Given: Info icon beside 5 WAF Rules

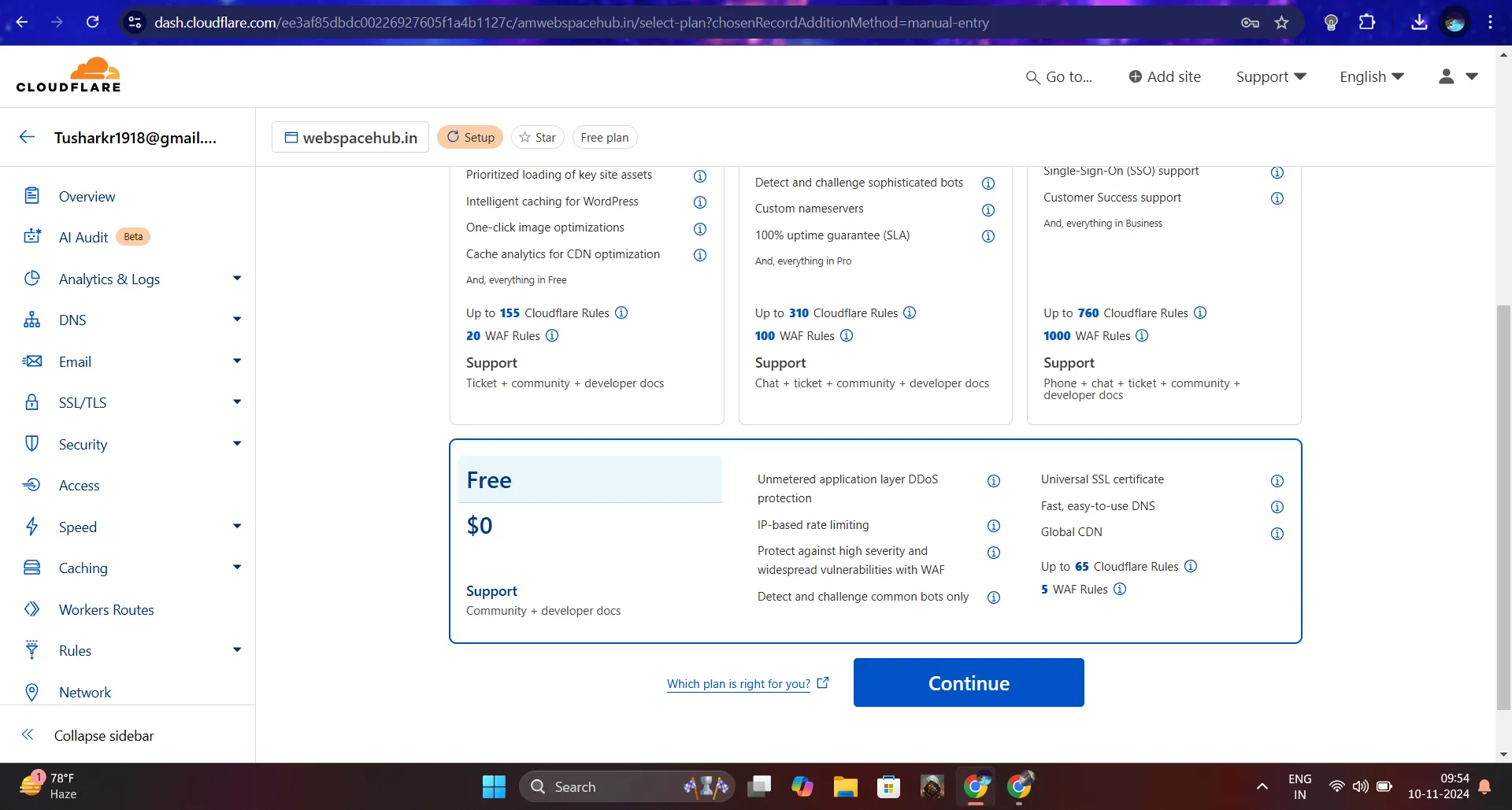Looking at the screenshot, I should 1120,589.
